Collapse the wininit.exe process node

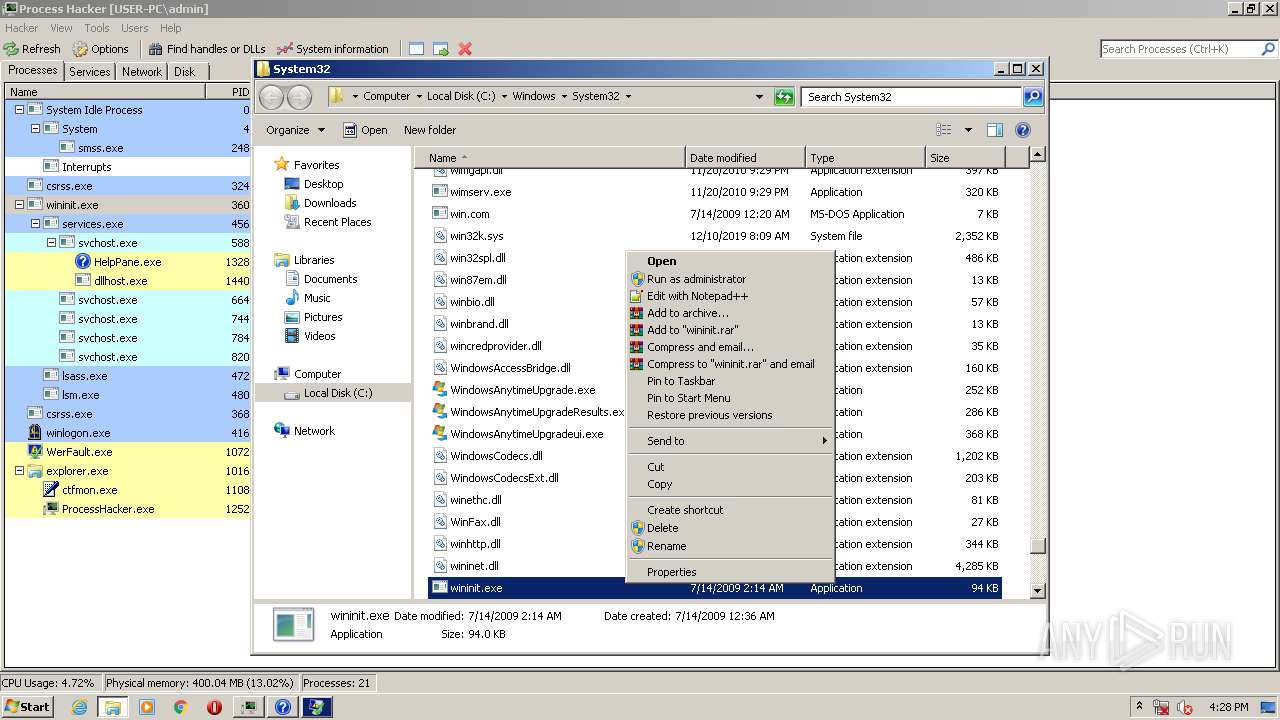pos(19,205)
